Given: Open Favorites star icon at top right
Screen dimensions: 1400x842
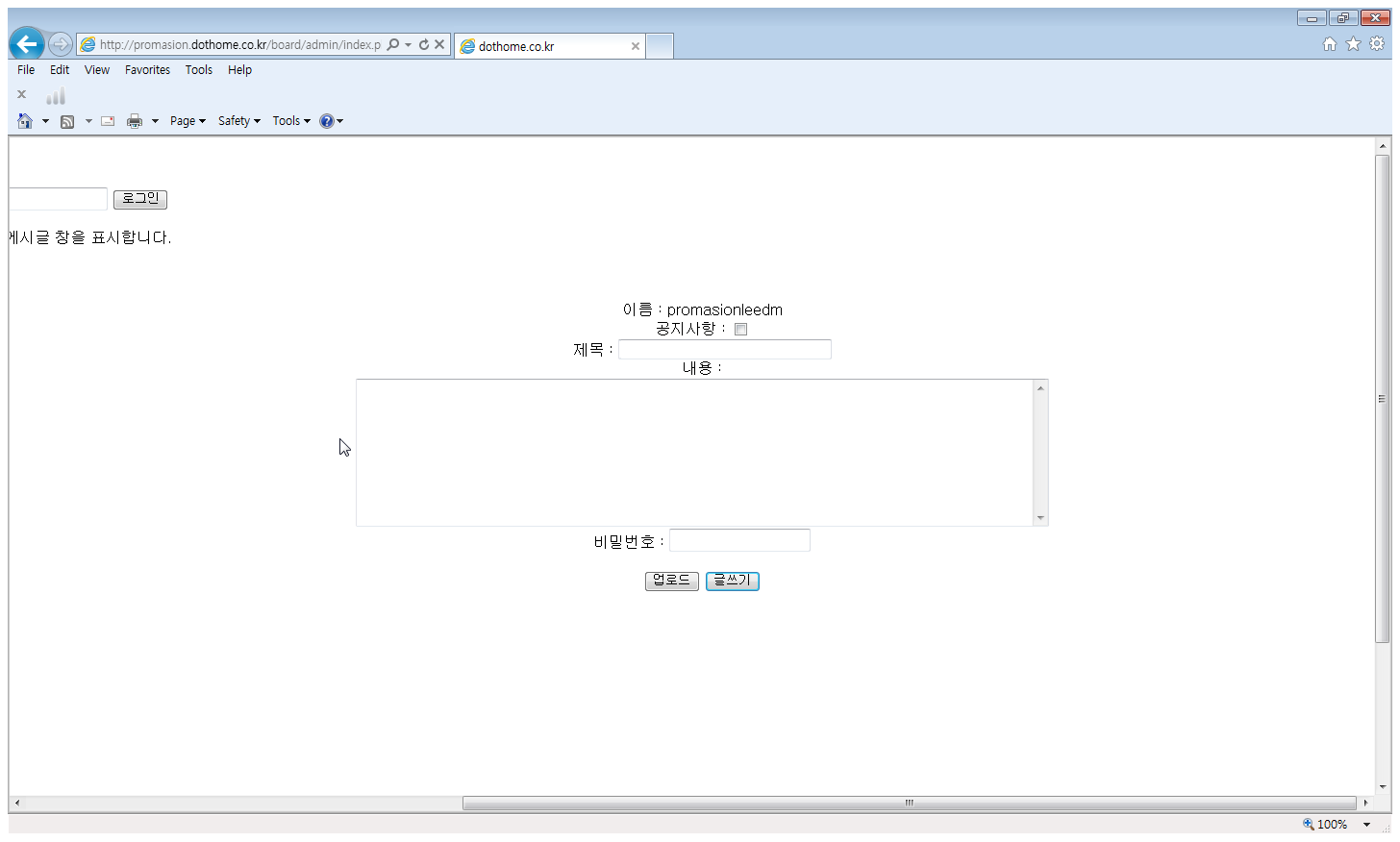Looking at the screenshot, I should point(1353,44).
